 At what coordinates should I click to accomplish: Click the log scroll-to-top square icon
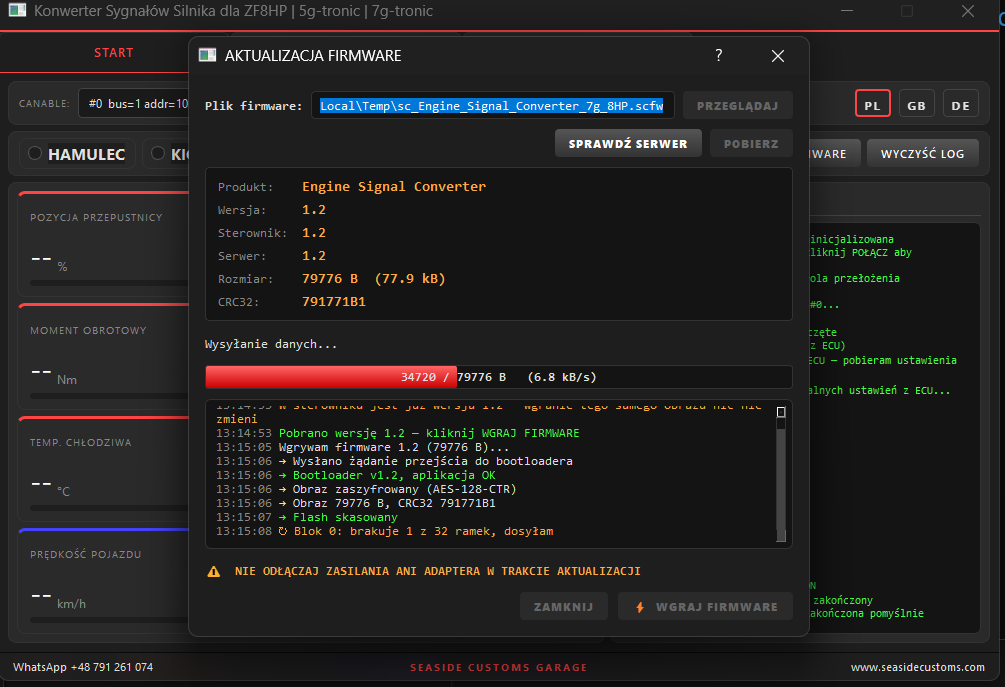point(781,412)
